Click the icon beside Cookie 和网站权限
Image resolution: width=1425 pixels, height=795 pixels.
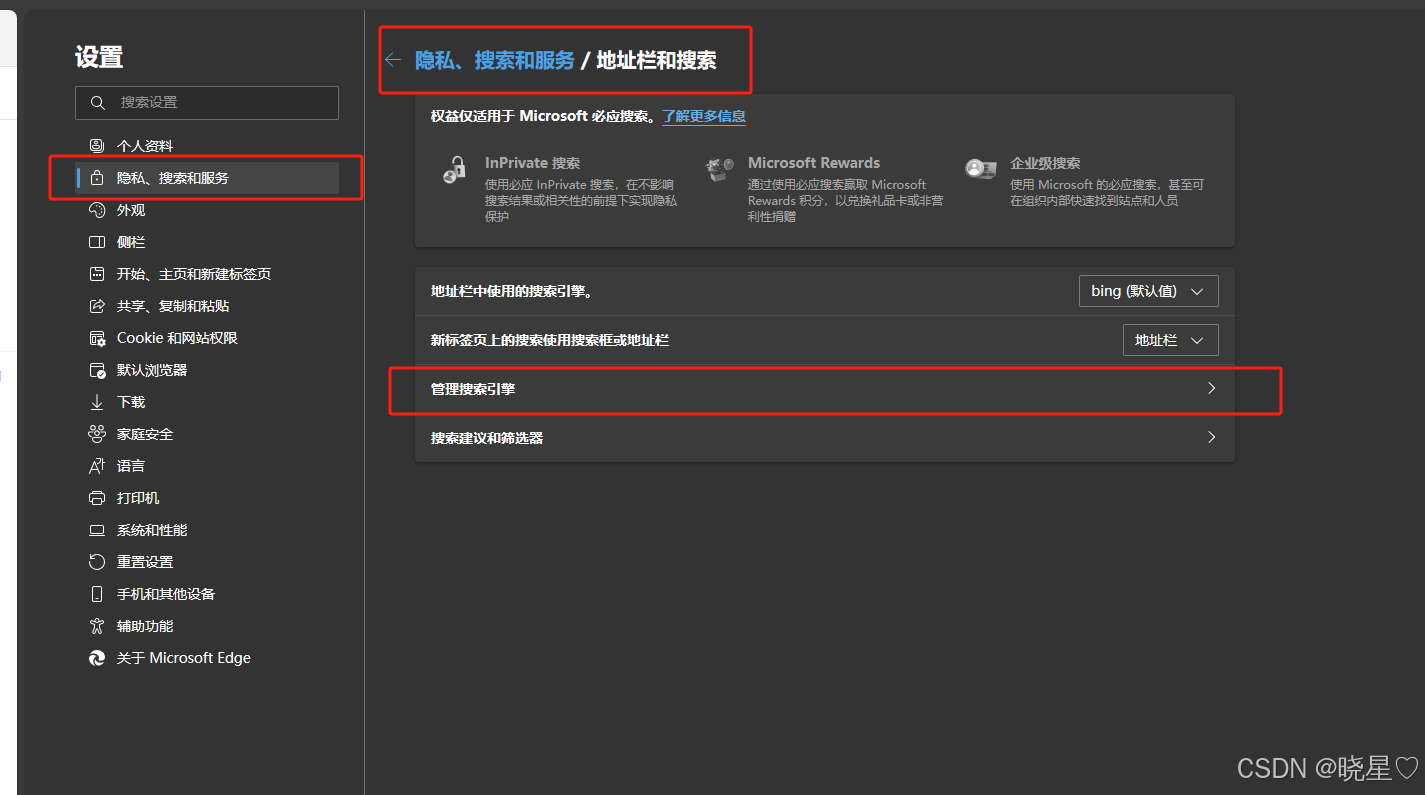[x=97, y=338]
